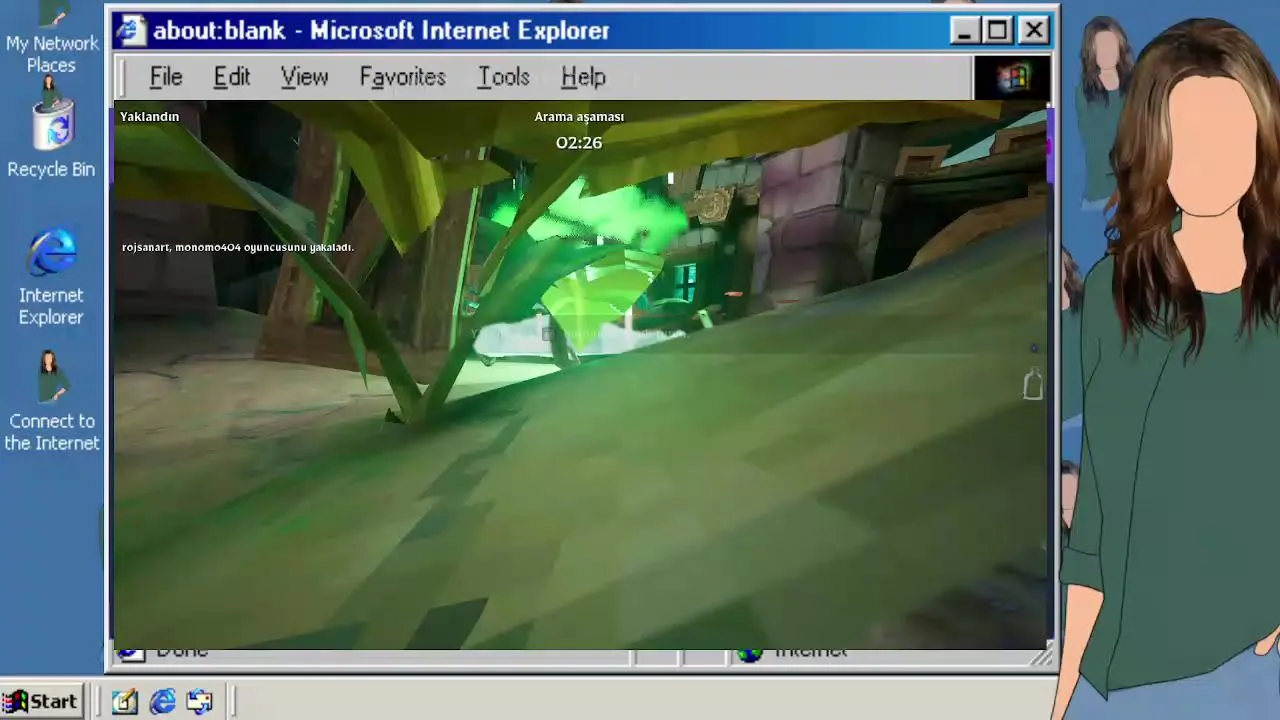Open the Favorites menu
The width and height of the screenshot is (1280, 720).
pos(402,77)
